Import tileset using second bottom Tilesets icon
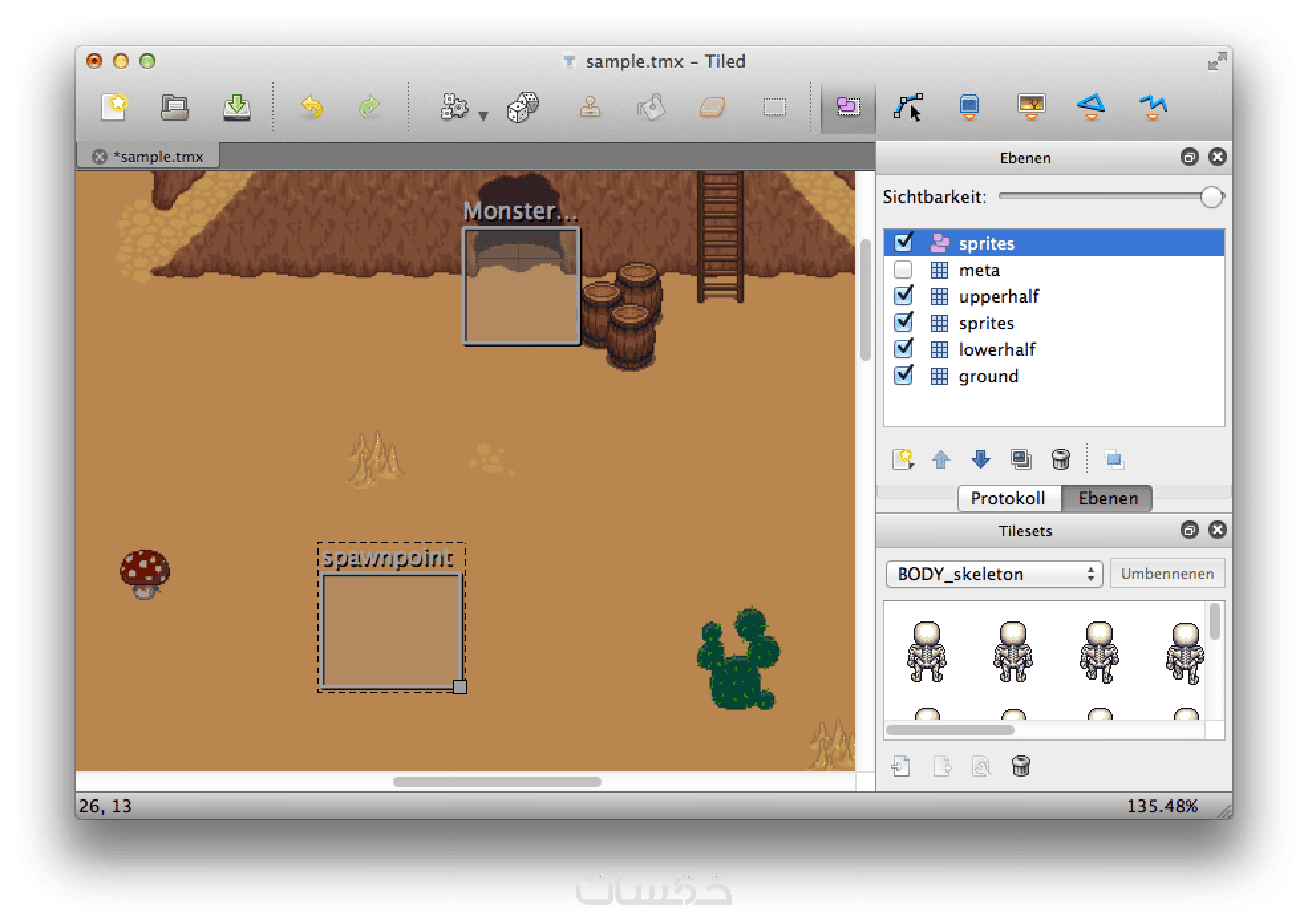The width and height of the screenshot is (1308, 924). point(941,767)
